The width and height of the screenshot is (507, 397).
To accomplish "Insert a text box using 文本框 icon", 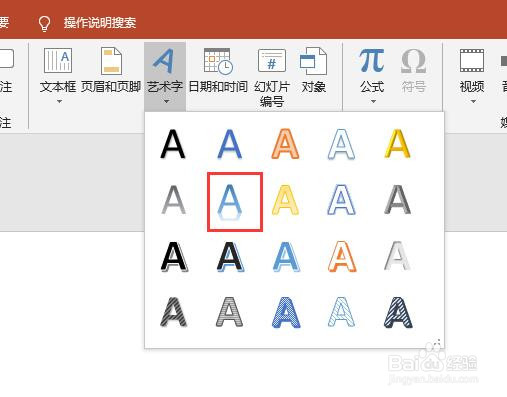I will 58,60.
